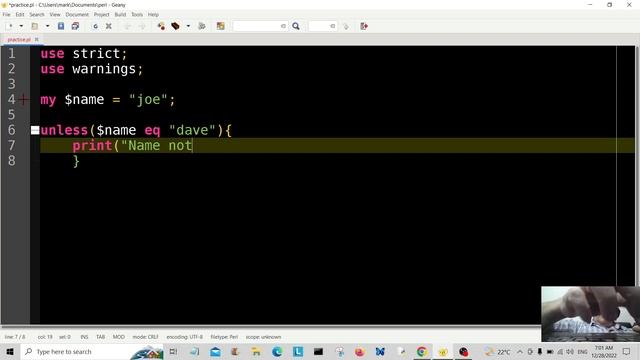Save the current file with Save icon
The height and width of the screenshot is (360, 640).
[61, 26]
